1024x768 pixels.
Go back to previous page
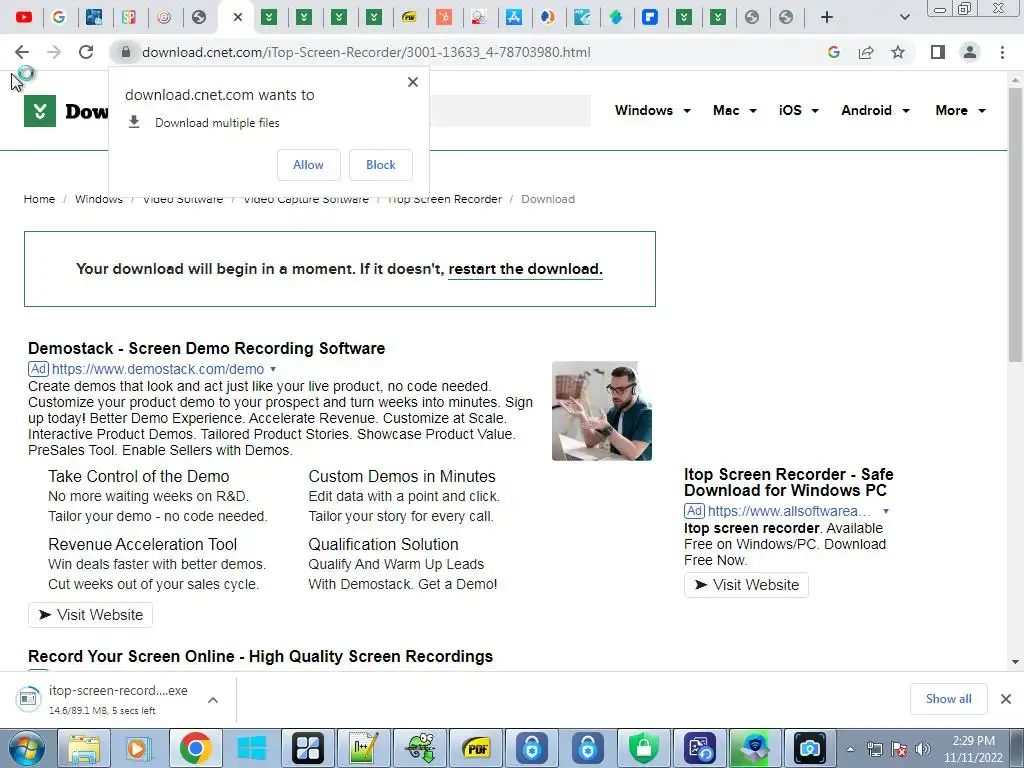(x=22, y=52)
